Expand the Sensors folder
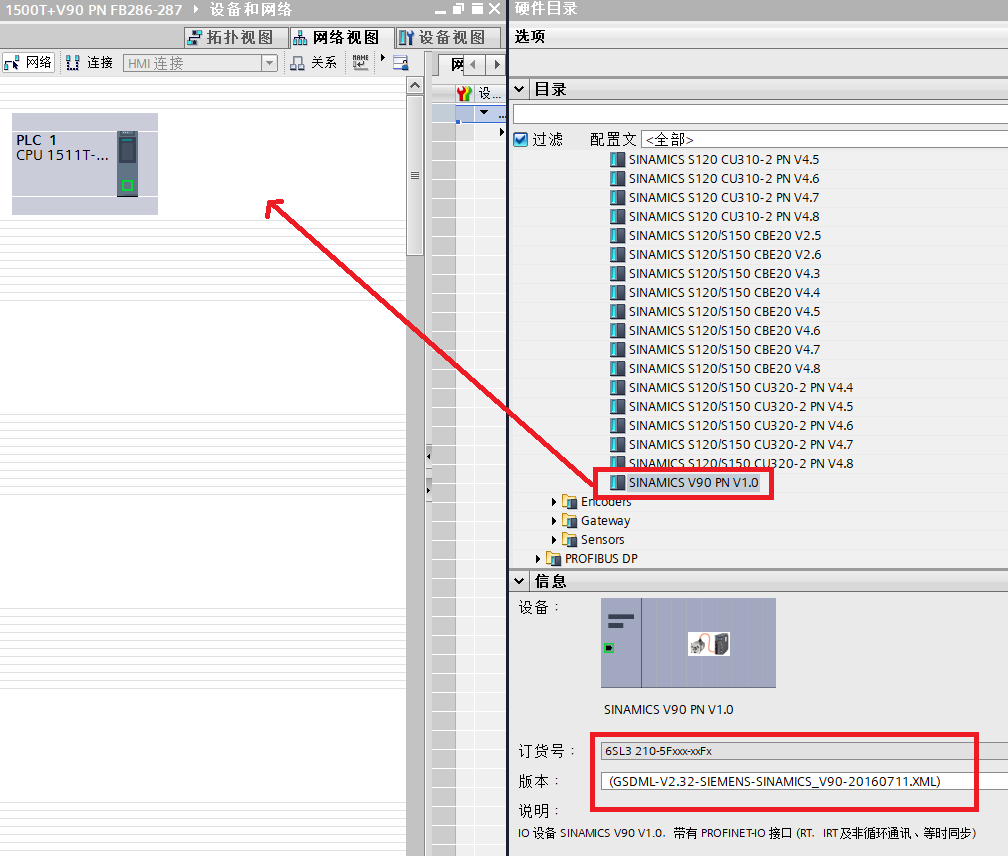 [554, 539]
